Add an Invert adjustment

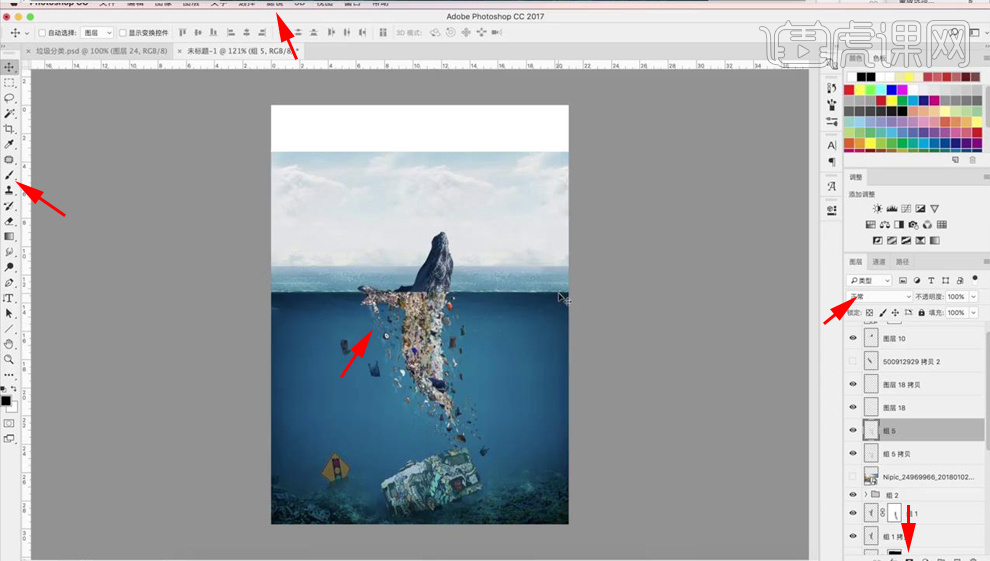coord(877,240)
